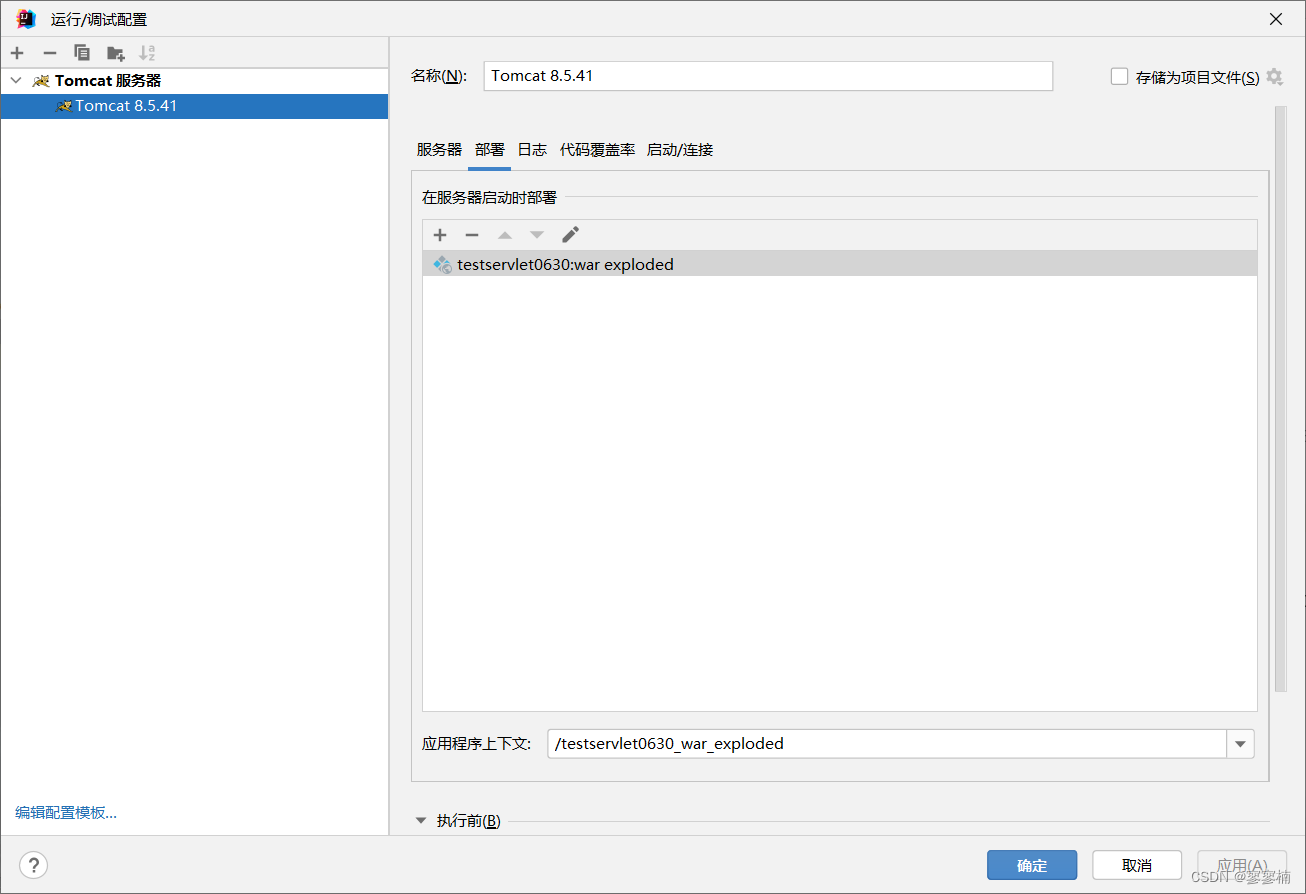Viewport: 1306px width, 894px height.
Task: Sort configurations alphabetically icon
Action: coord(147,53)
